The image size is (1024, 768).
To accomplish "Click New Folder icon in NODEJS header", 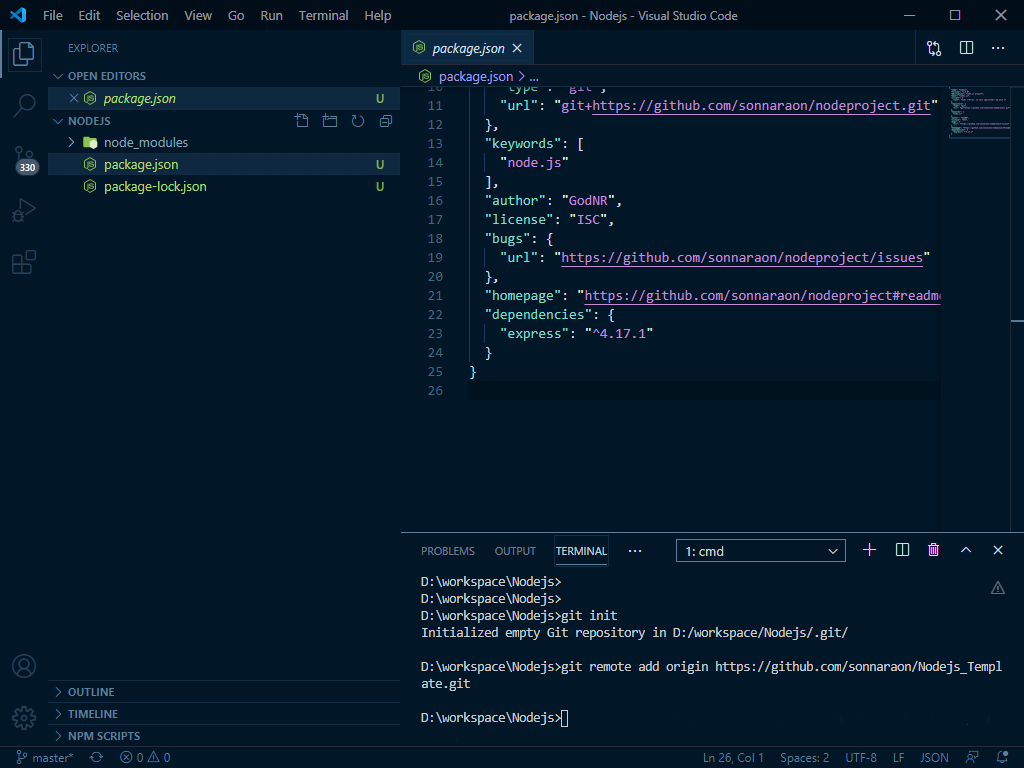I will tap(330, 121).
